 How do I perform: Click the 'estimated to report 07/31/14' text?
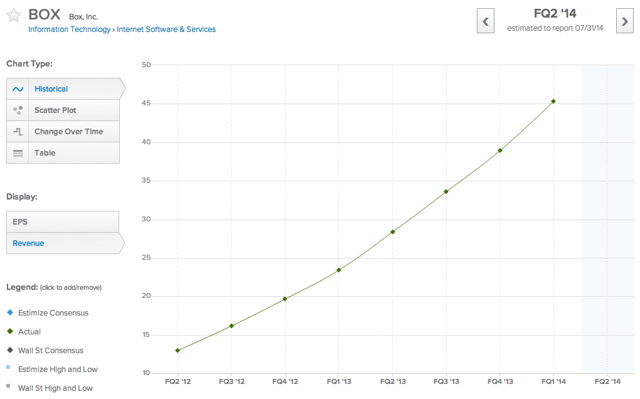tap(555, 28)
